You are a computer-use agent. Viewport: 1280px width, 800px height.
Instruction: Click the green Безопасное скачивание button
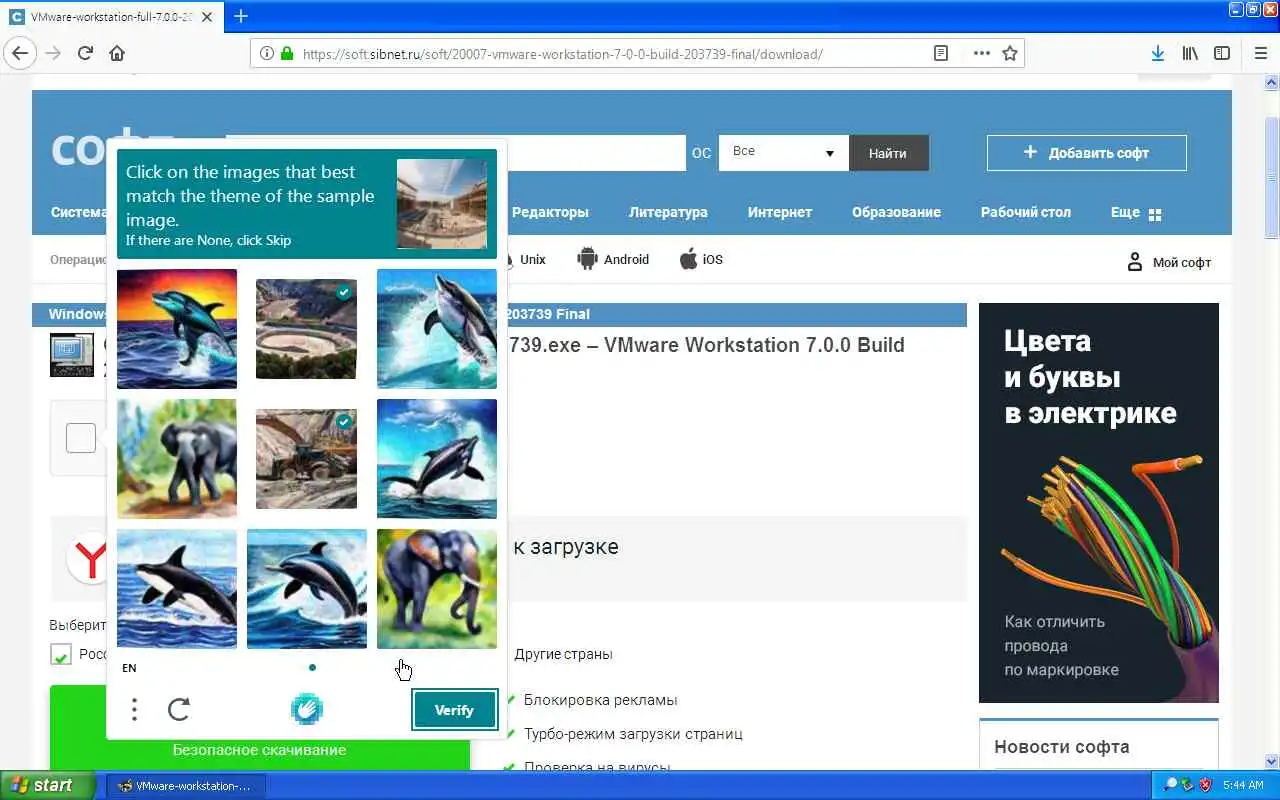coord(260,728)
